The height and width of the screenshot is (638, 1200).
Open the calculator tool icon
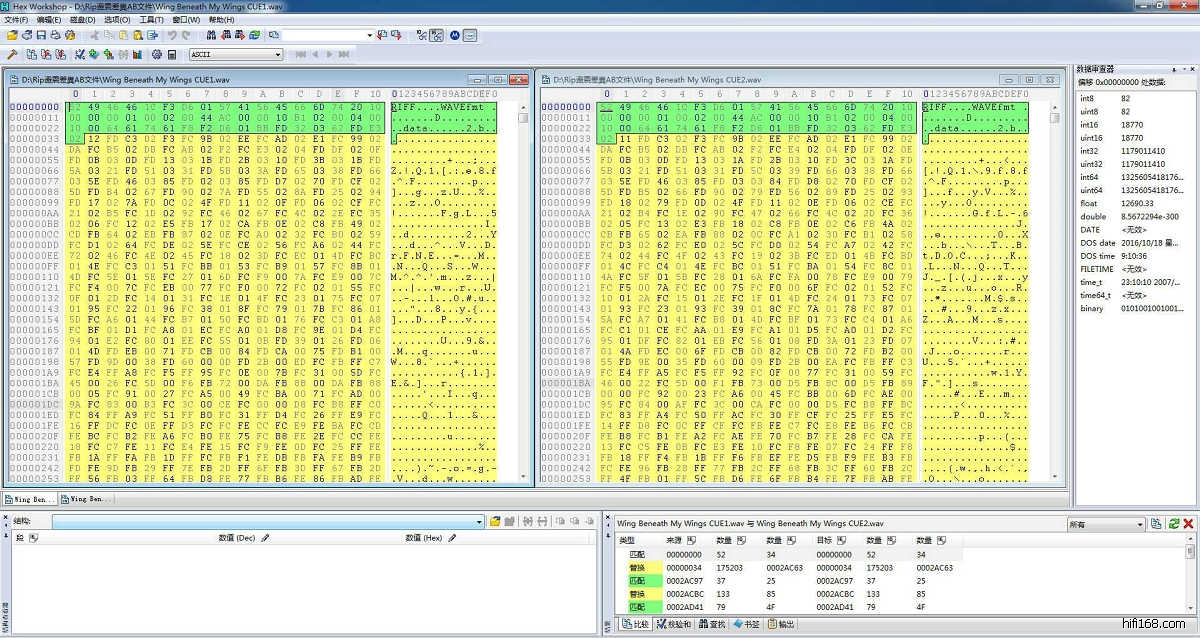[172, 54]
